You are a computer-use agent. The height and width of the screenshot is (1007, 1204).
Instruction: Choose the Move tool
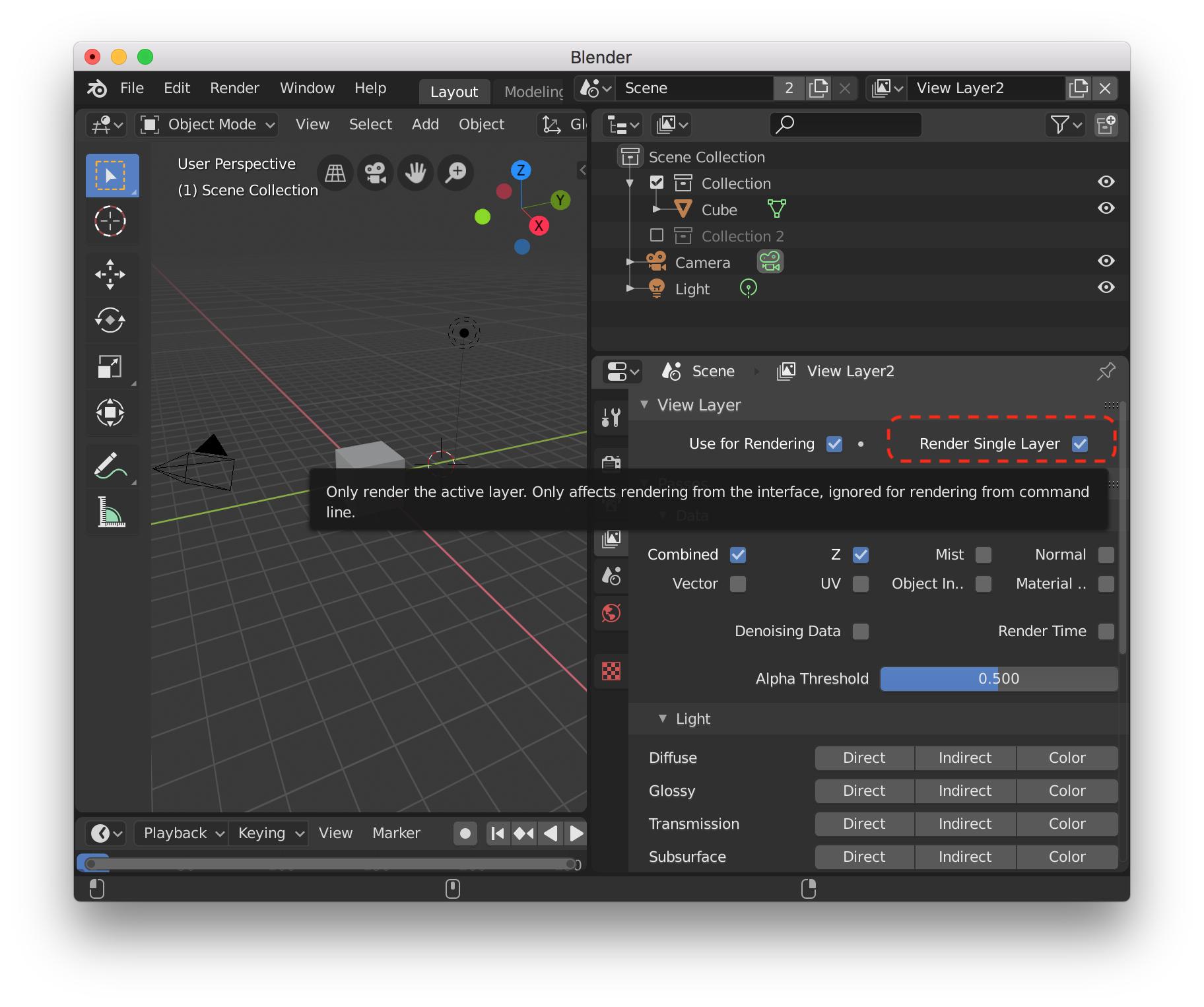pyautogui.click(x=110, y=274)
